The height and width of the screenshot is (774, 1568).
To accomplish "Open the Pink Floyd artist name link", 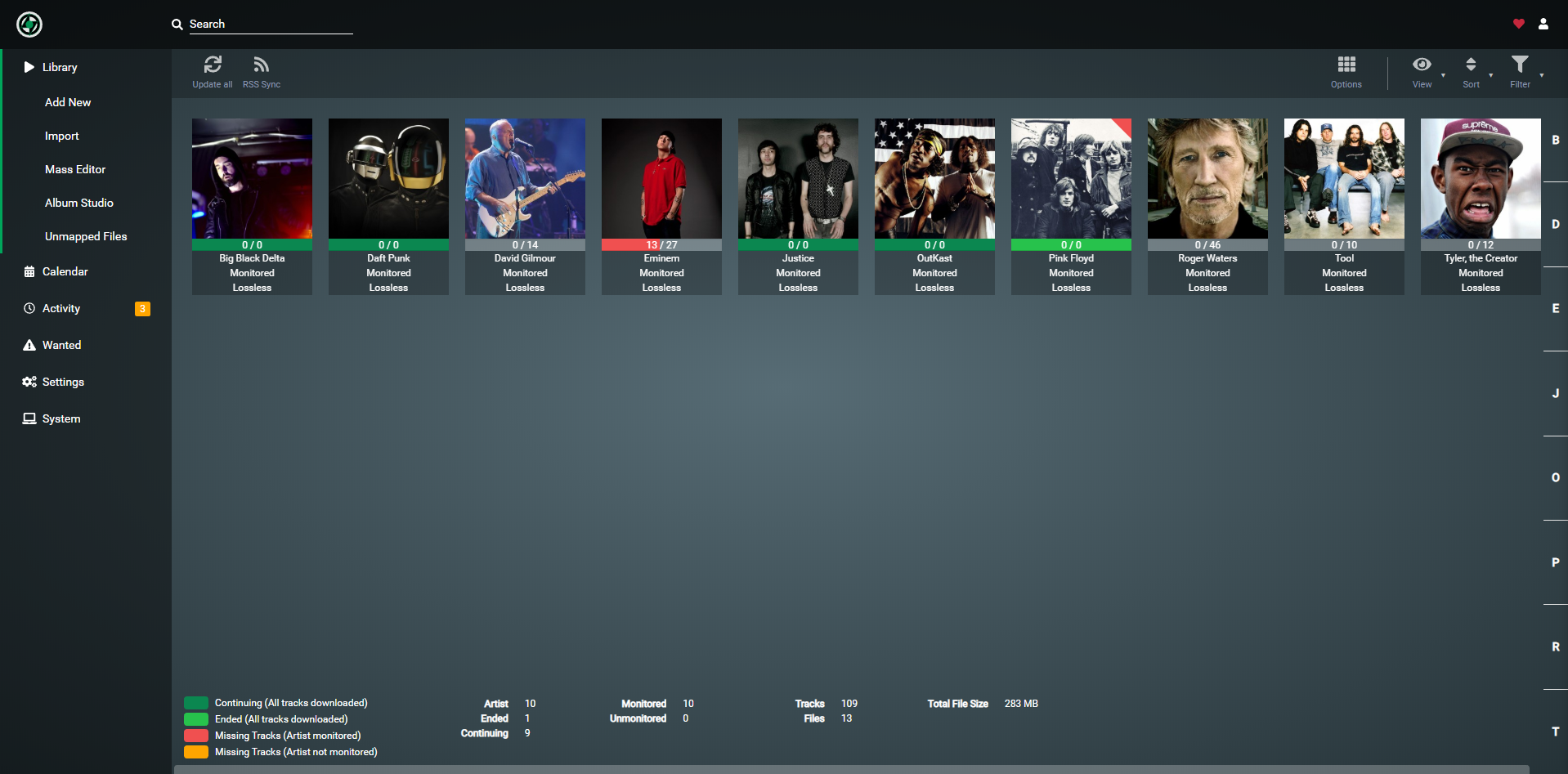I will [1071, 258].
